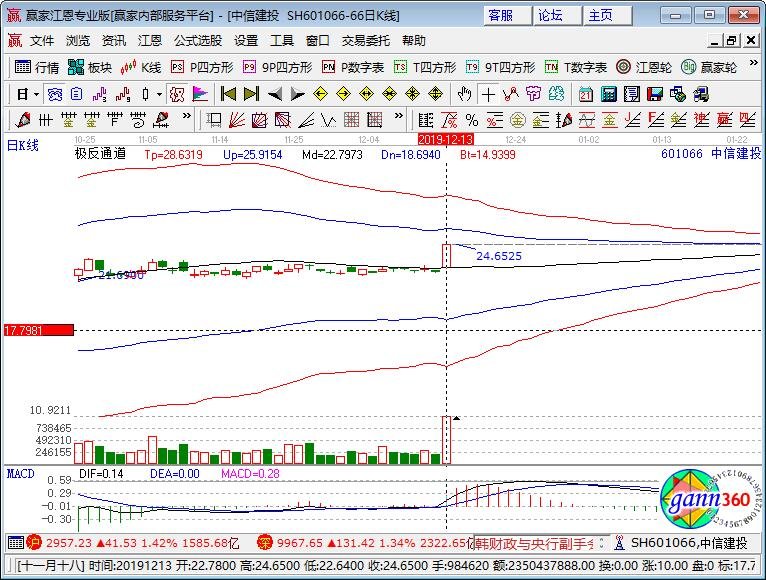
Task: Click the yellow diamond horizontal-expand icon
Action: 366,94
